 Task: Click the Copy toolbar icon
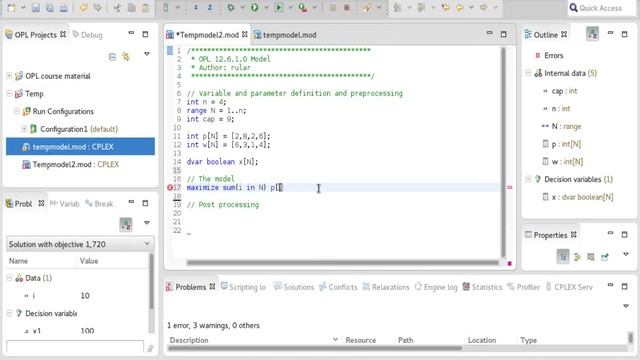click(x=131, y=8)
